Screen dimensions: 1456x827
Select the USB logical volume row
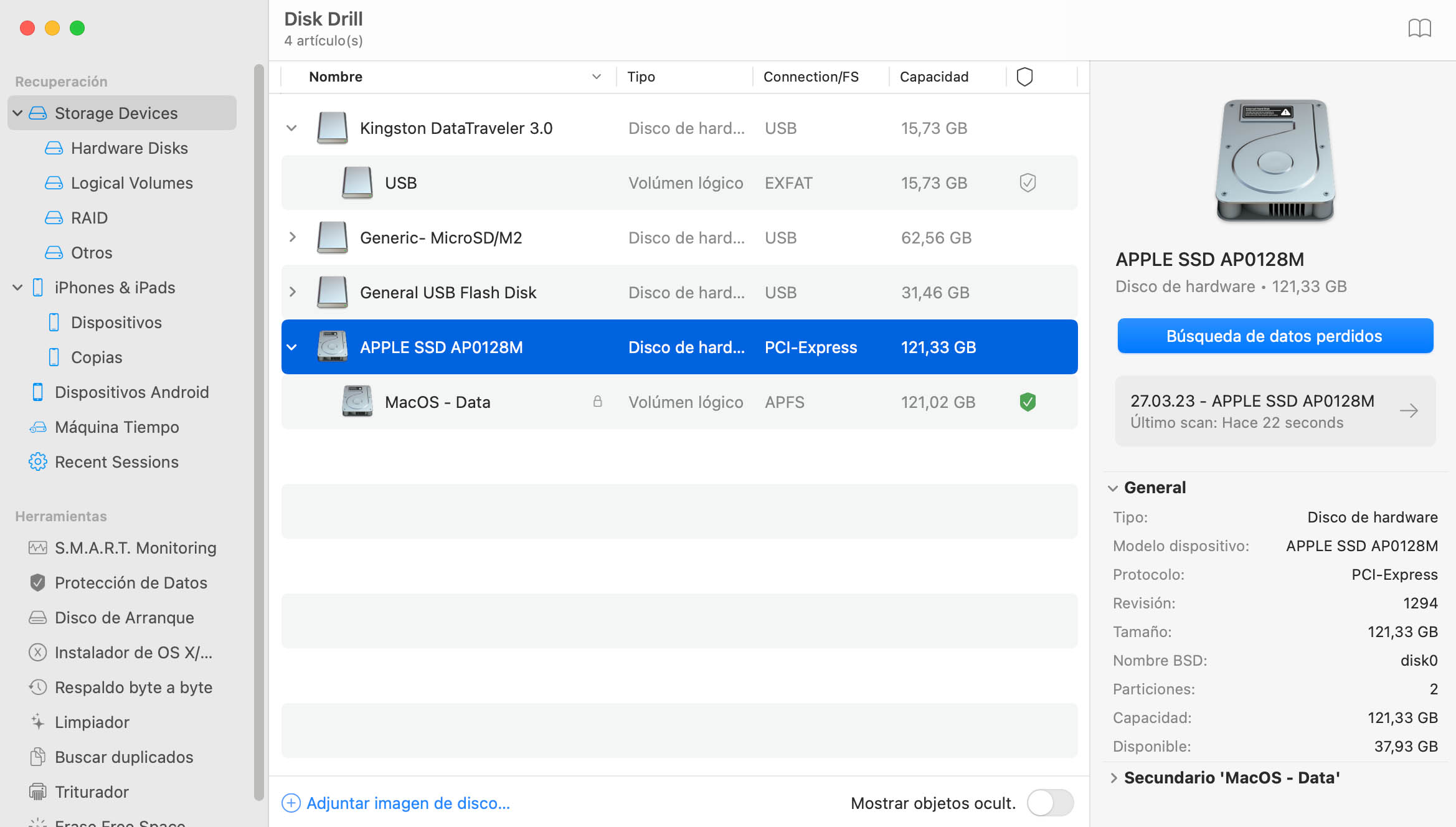coord(679,182)
